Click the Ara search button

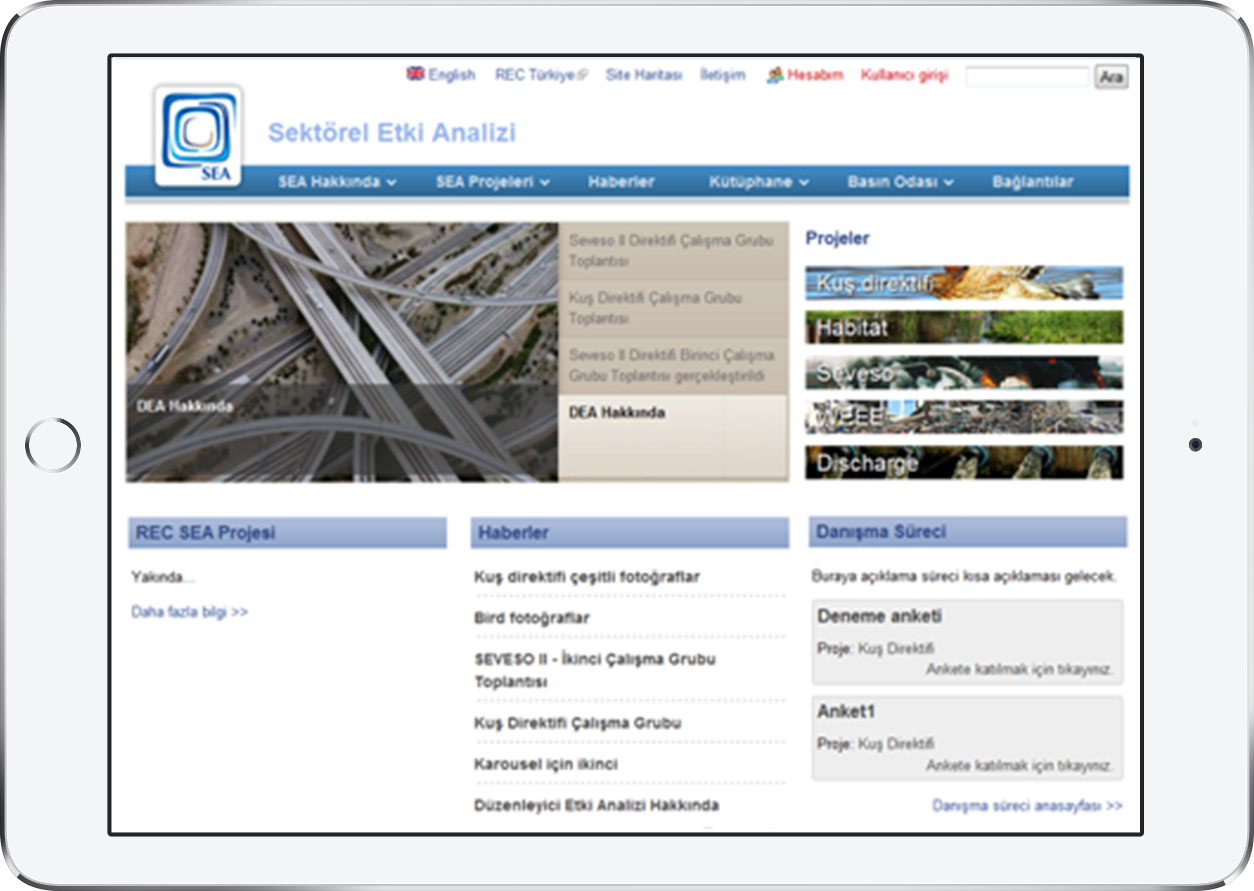pyautogui.click(x=1111, y=76)
